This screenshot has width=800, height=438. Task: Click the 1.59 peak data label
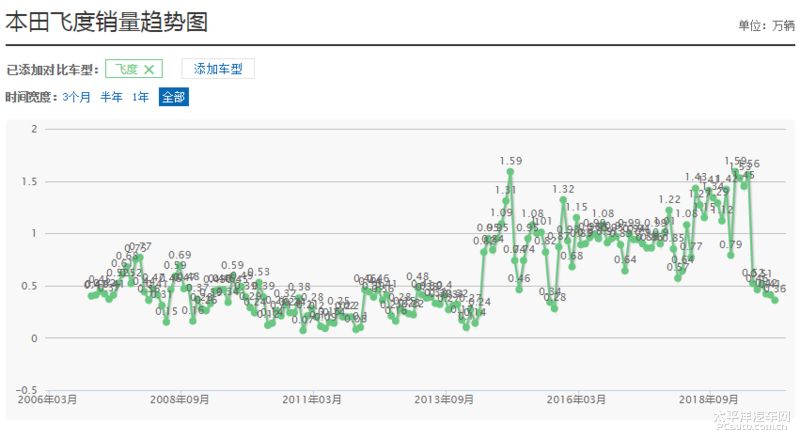pyautogui.click(x=511, y=161)
